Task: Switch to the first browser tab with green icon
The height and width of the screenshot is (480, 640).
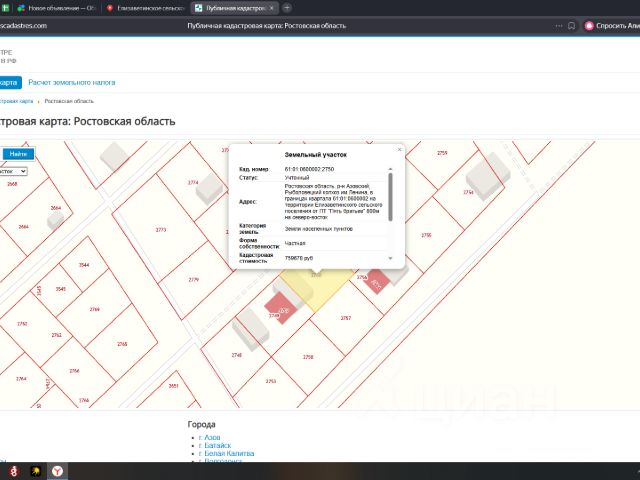Action: (x=5, y=8)
